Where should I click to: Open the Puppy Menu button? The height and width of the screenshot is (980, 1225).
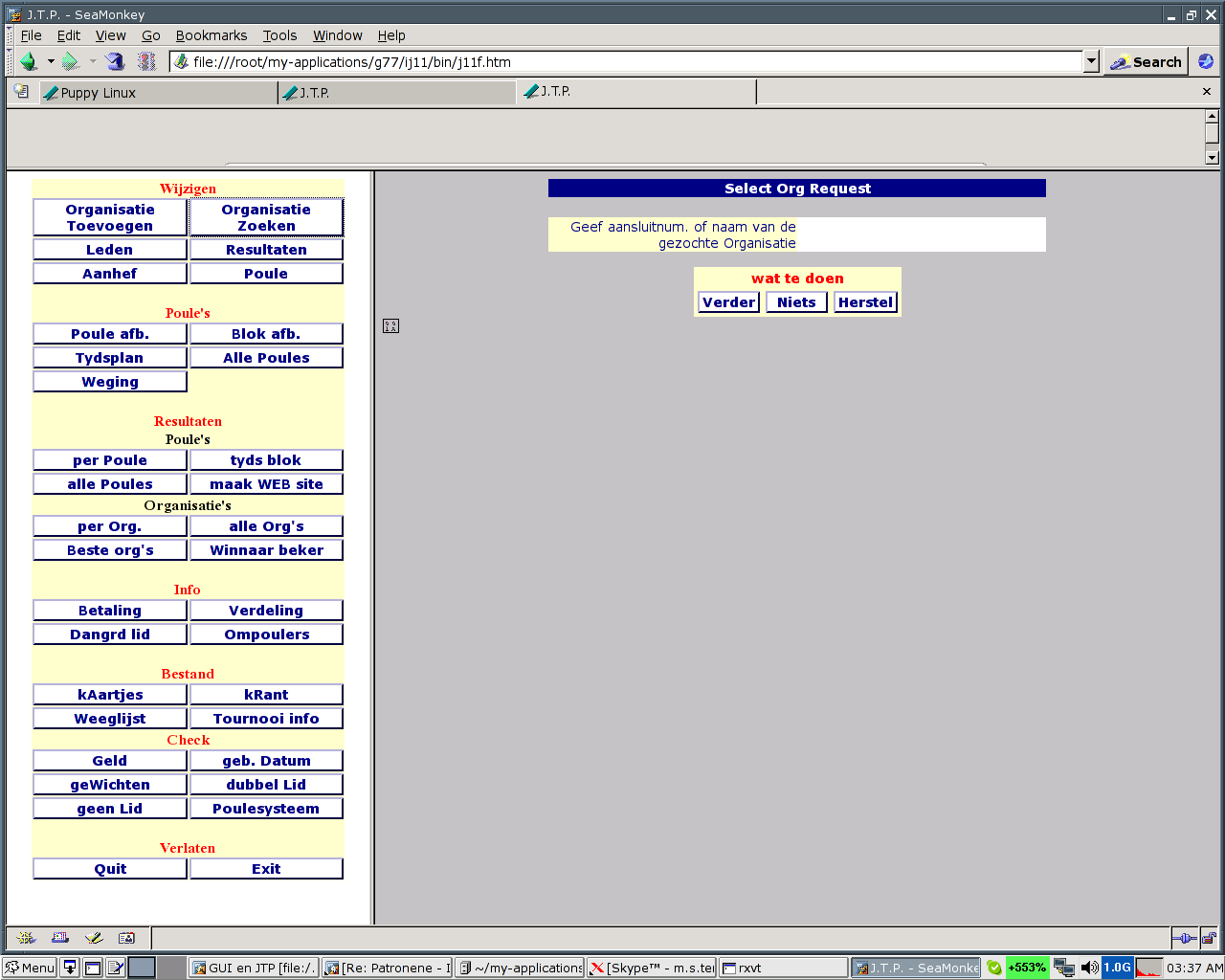pos(30,968)
